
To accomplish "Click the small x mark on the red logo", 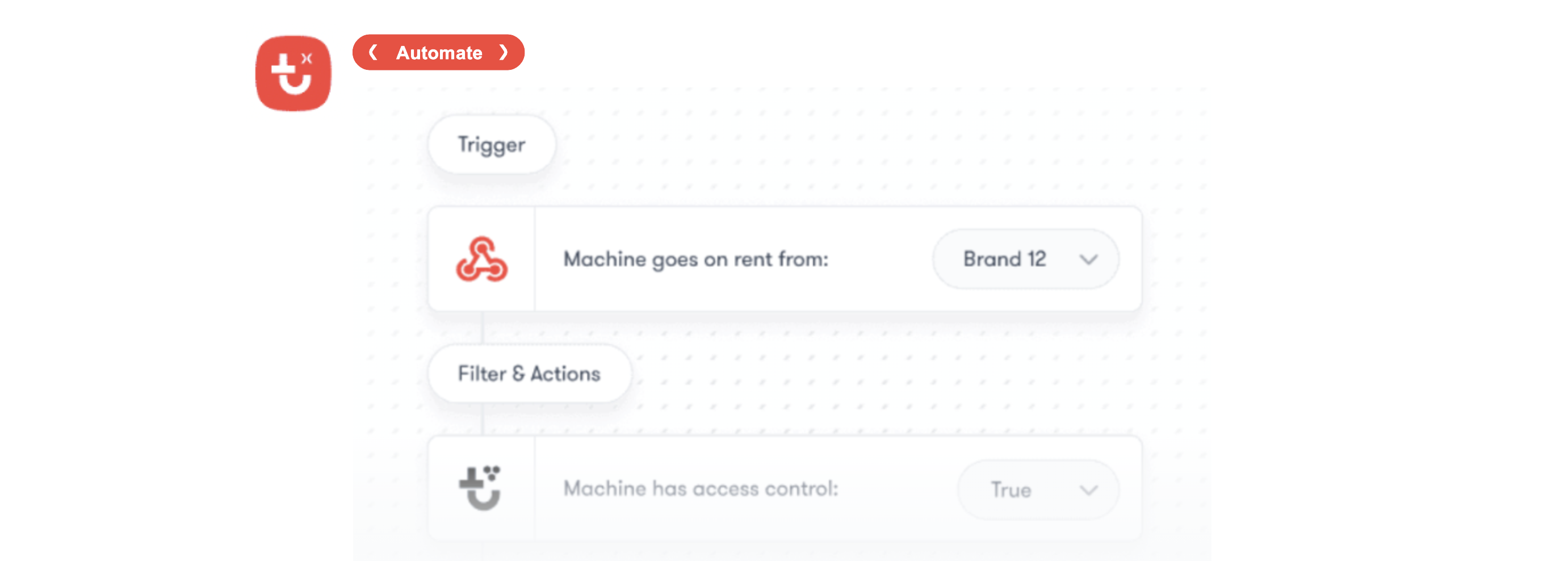I will pos(307,58).
